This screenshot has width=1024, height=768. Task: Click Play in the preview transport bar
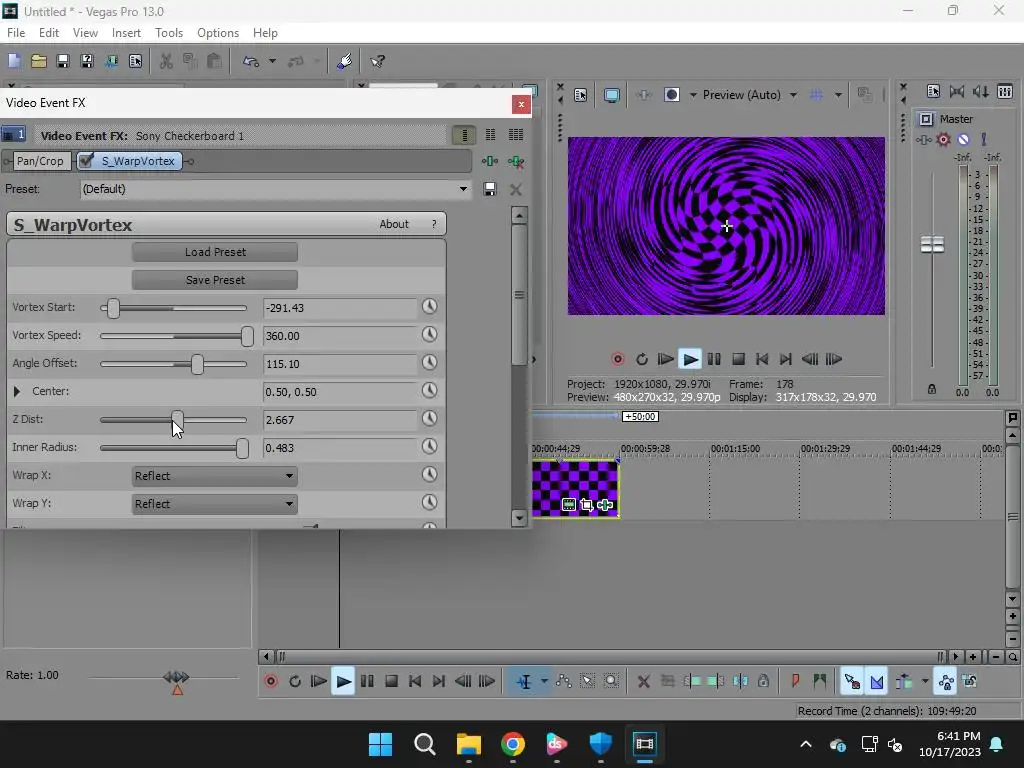tap(690, 359)
